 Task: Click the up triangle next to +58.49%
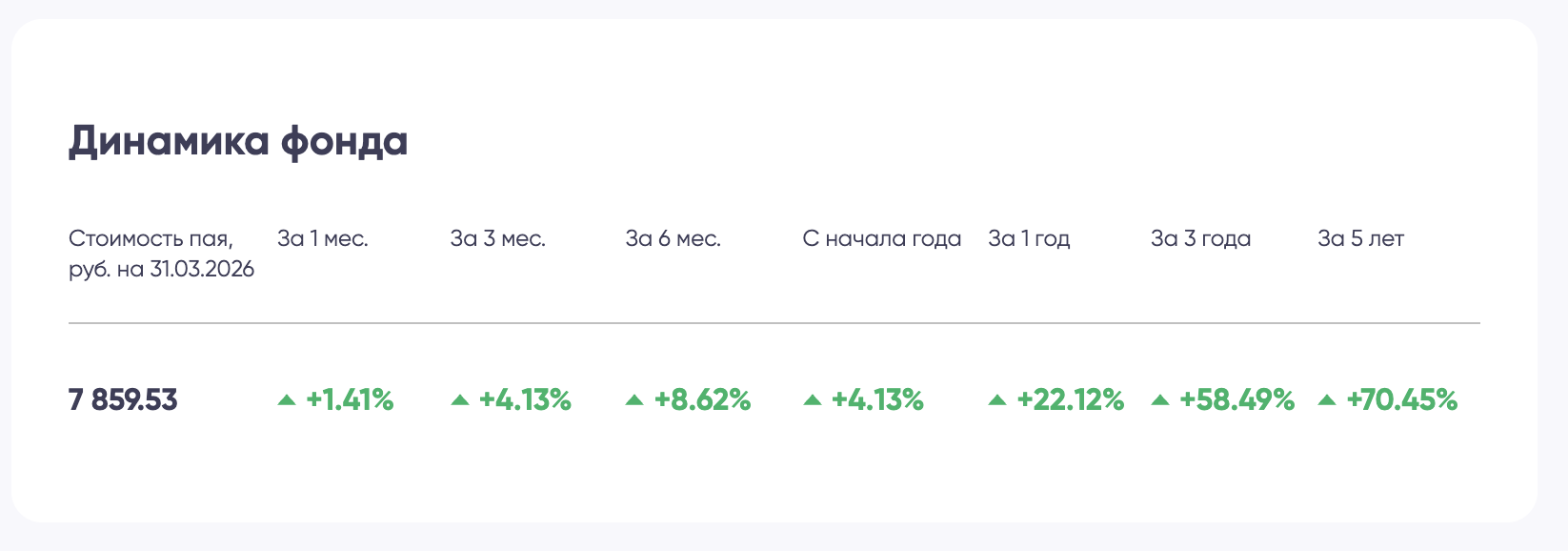1160,400
